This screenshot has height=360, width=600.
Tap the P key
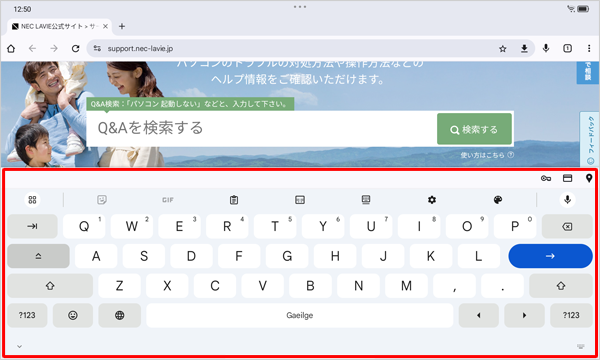click(515, 226)
